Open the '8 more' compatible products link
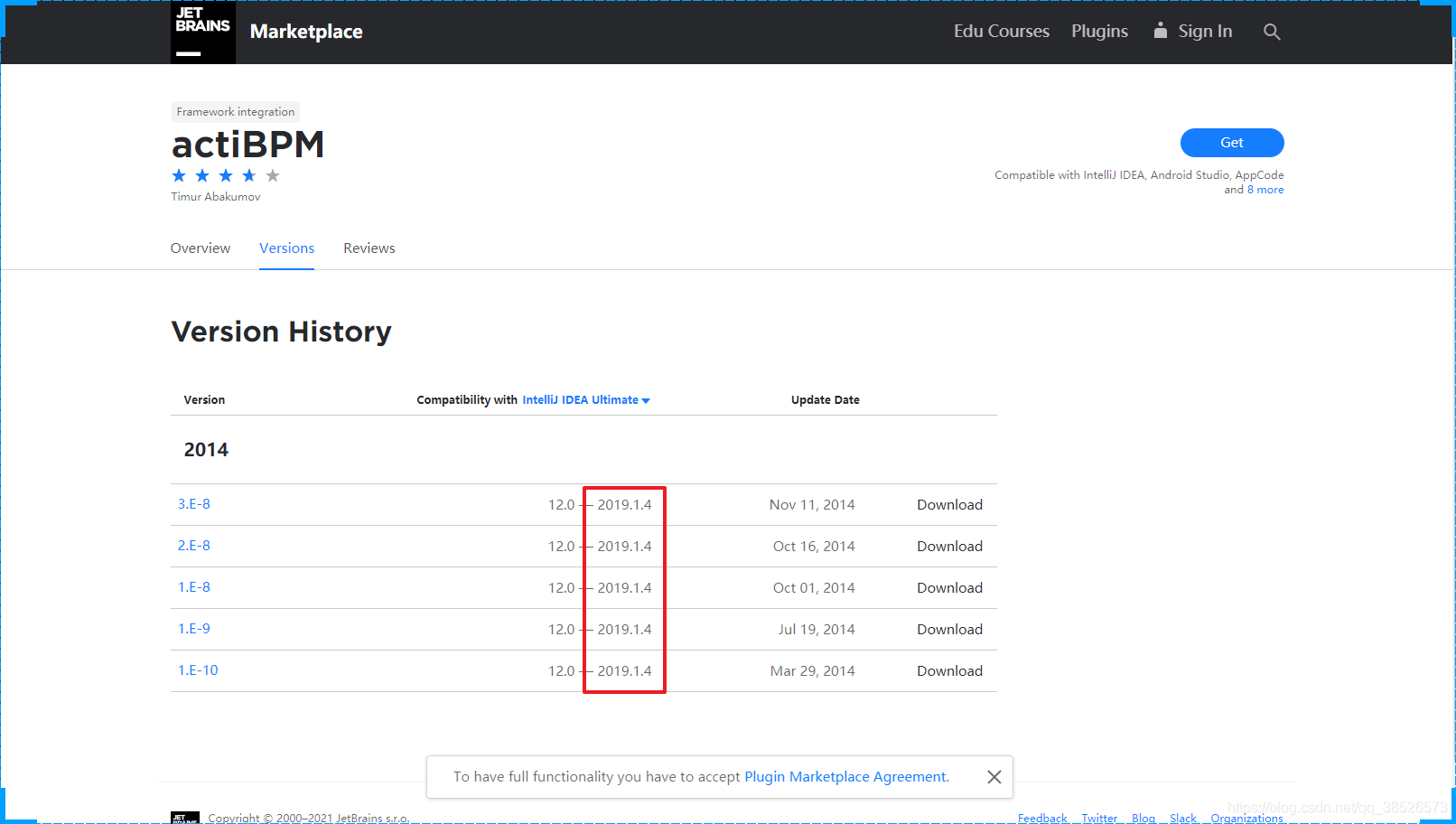Viewport: 1456px width, 824px height. pyautogui.click(x=1265, y=190)
